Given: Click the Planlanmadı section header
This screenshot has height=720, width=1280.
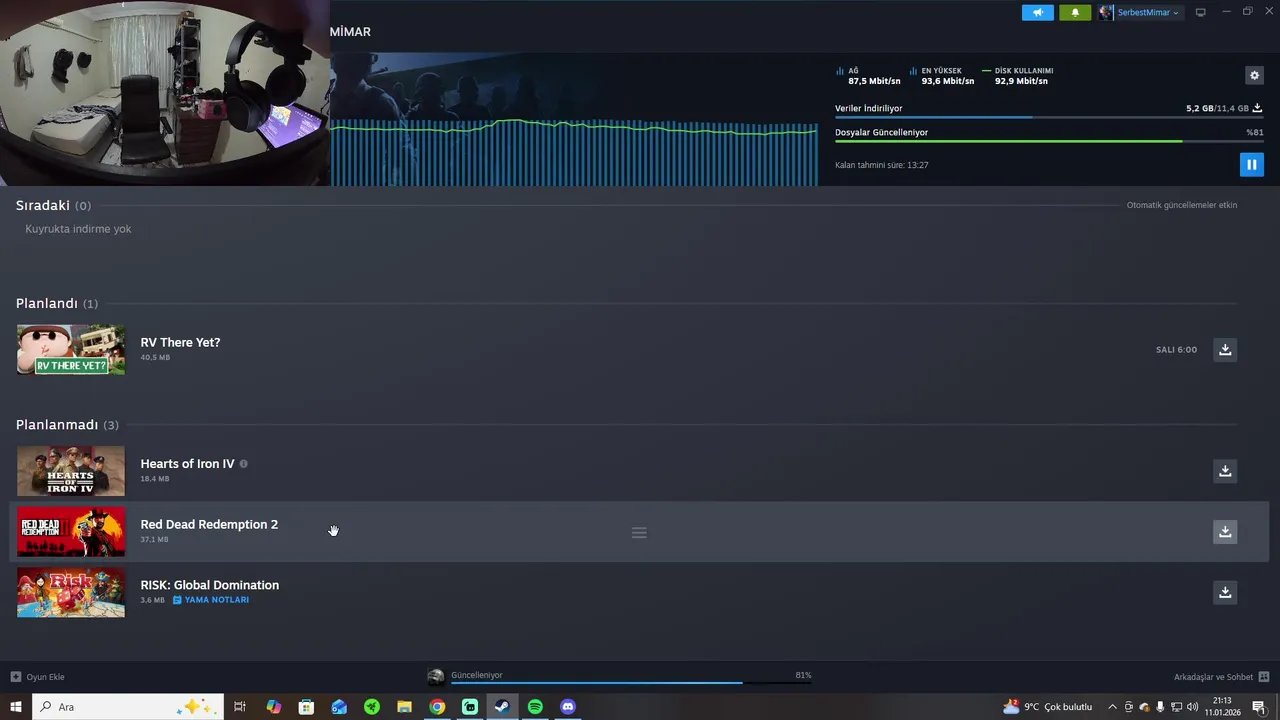Looking at the screenshot, I should [x=67, y=425].
